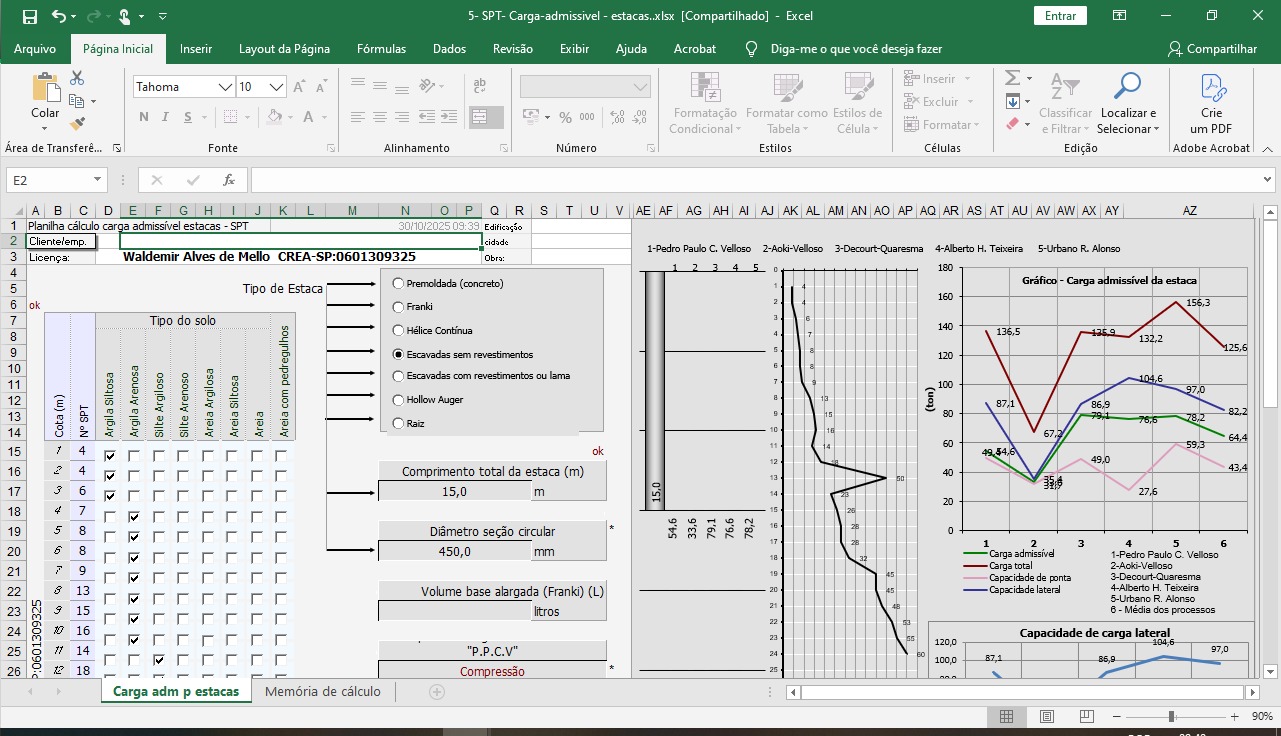This screenshot has height=736, width=1281.
Task: Click the Cut scissors icon
Action: coord(78,78)
